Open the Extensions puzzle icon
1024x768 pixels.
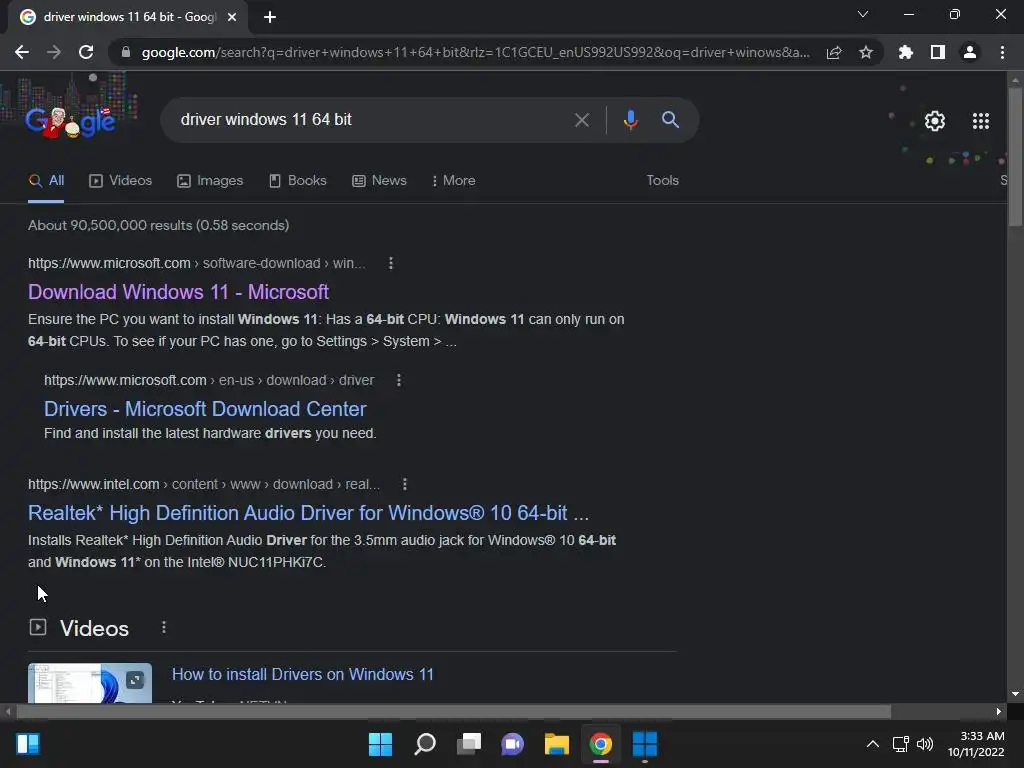tap(906, 52)
